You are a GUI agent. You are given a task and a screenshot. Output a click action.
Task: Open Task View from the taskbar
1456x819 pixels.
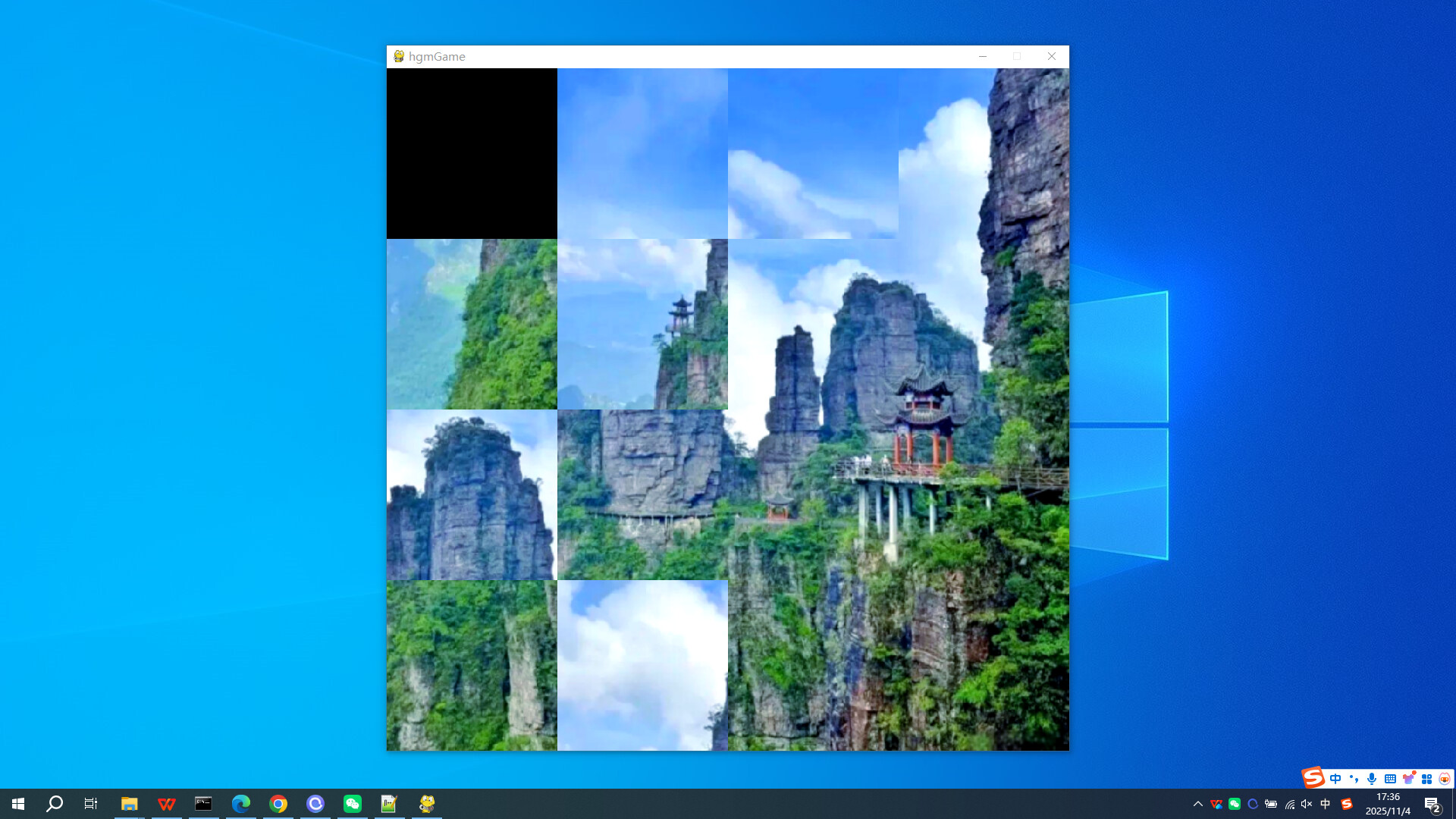point(90,805)
